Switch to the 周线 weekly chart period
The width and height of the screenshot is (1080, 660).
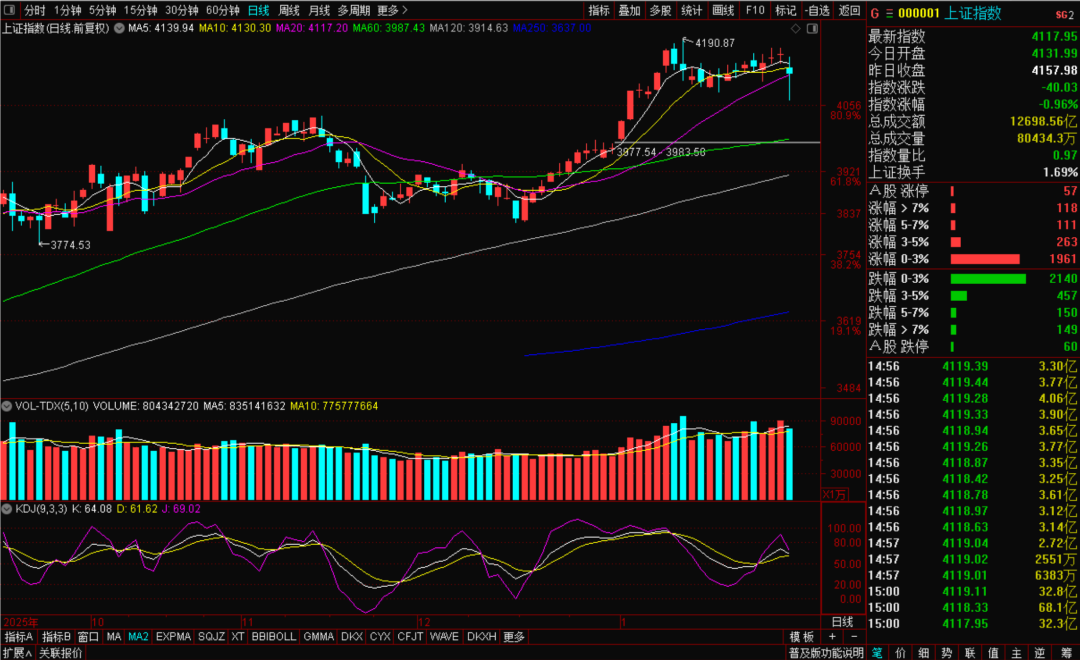click(289, 10)
